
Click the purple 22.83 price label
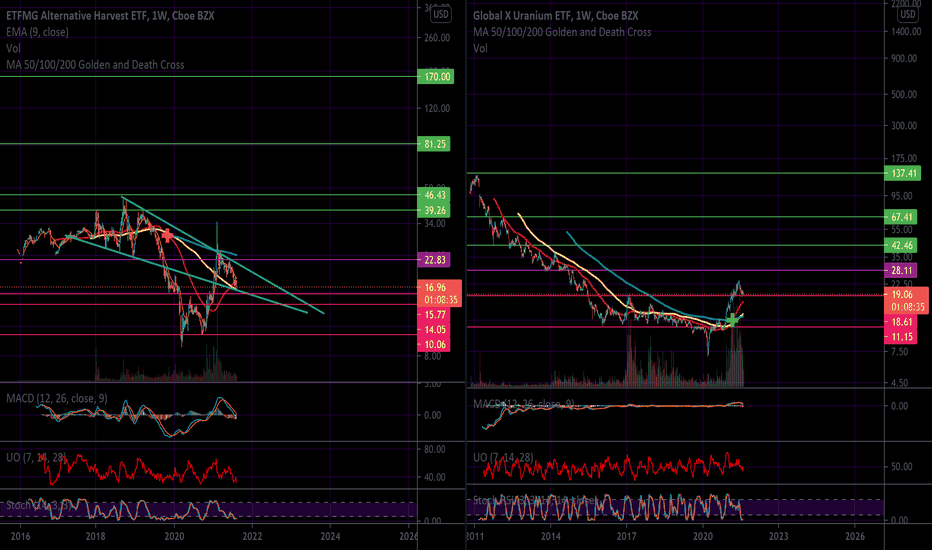(434, 260)
